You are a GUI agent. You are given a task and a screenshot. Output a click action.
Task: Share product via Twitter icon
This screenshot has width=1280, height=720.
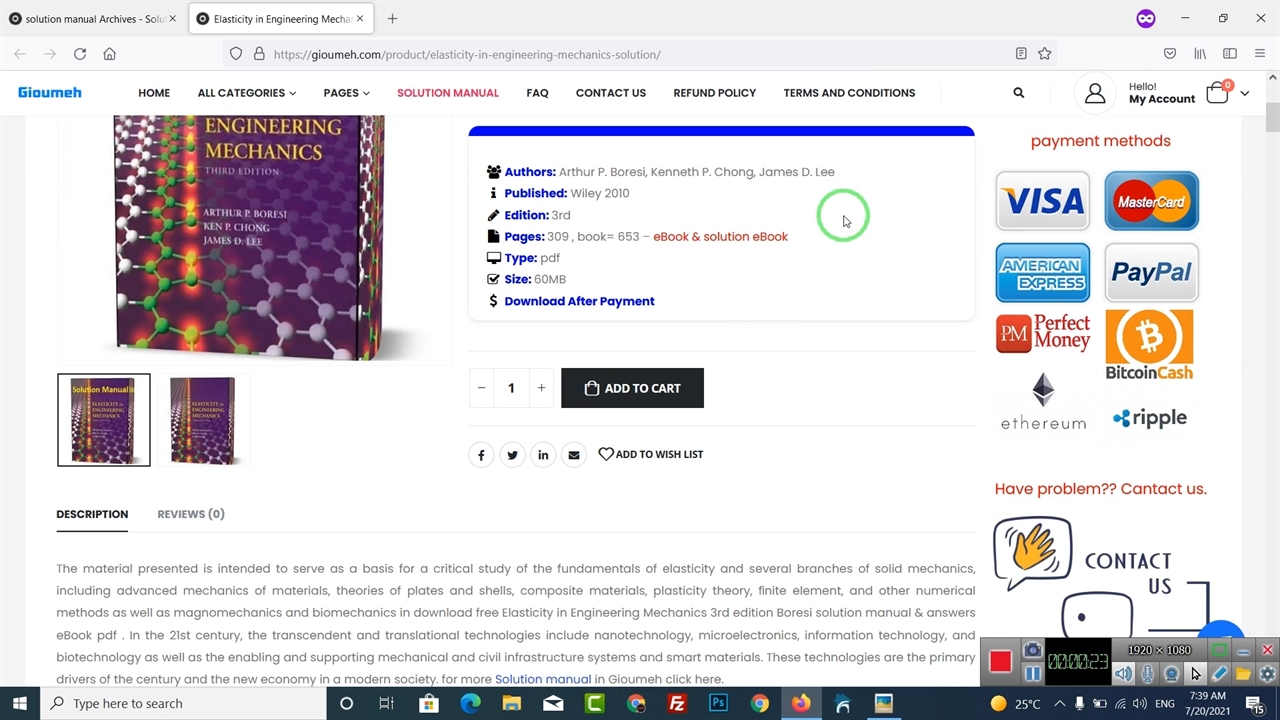click(512, 455)
